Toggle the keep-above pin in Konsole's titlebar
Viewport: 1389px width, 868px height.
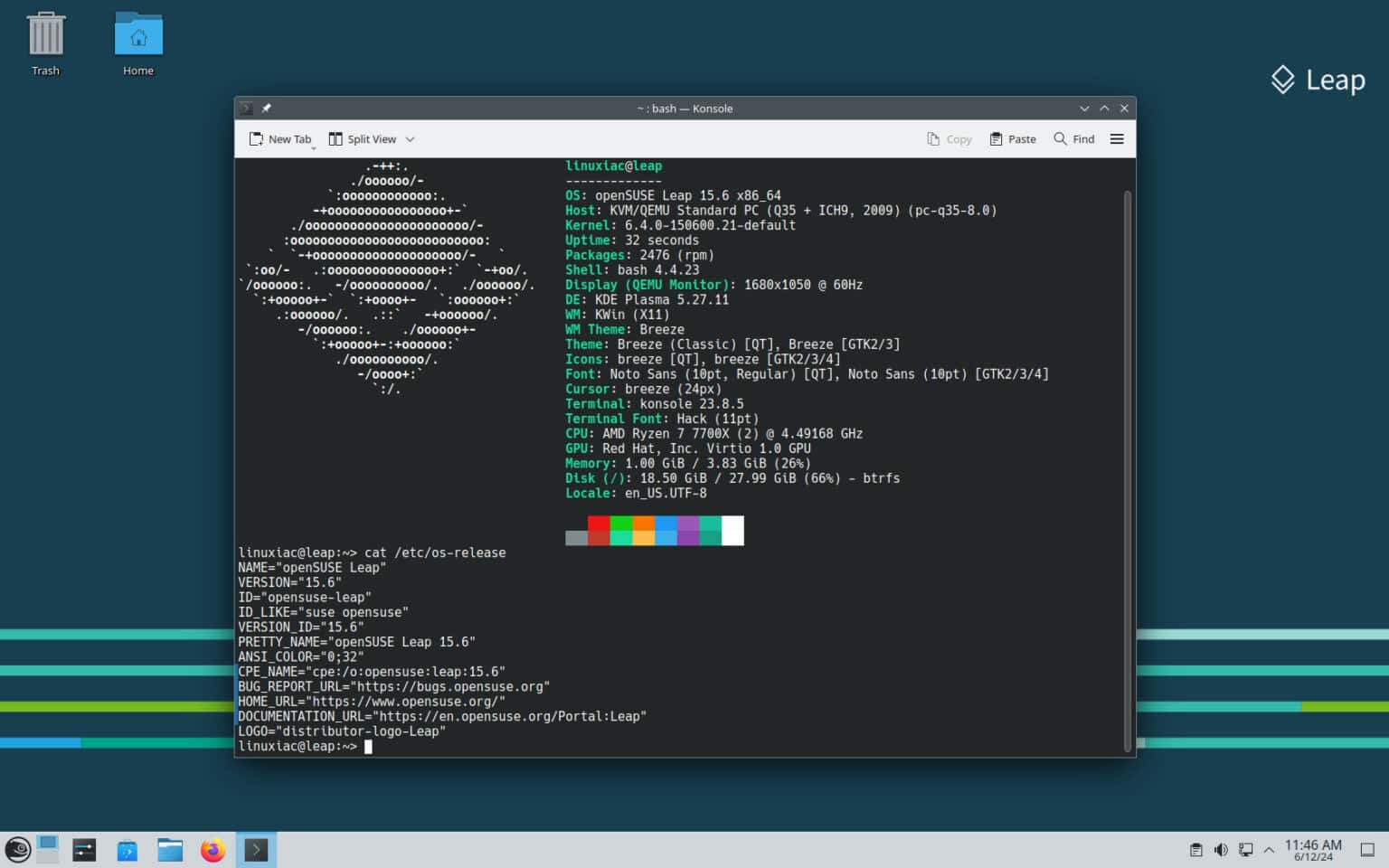click(x=266, y=108)
